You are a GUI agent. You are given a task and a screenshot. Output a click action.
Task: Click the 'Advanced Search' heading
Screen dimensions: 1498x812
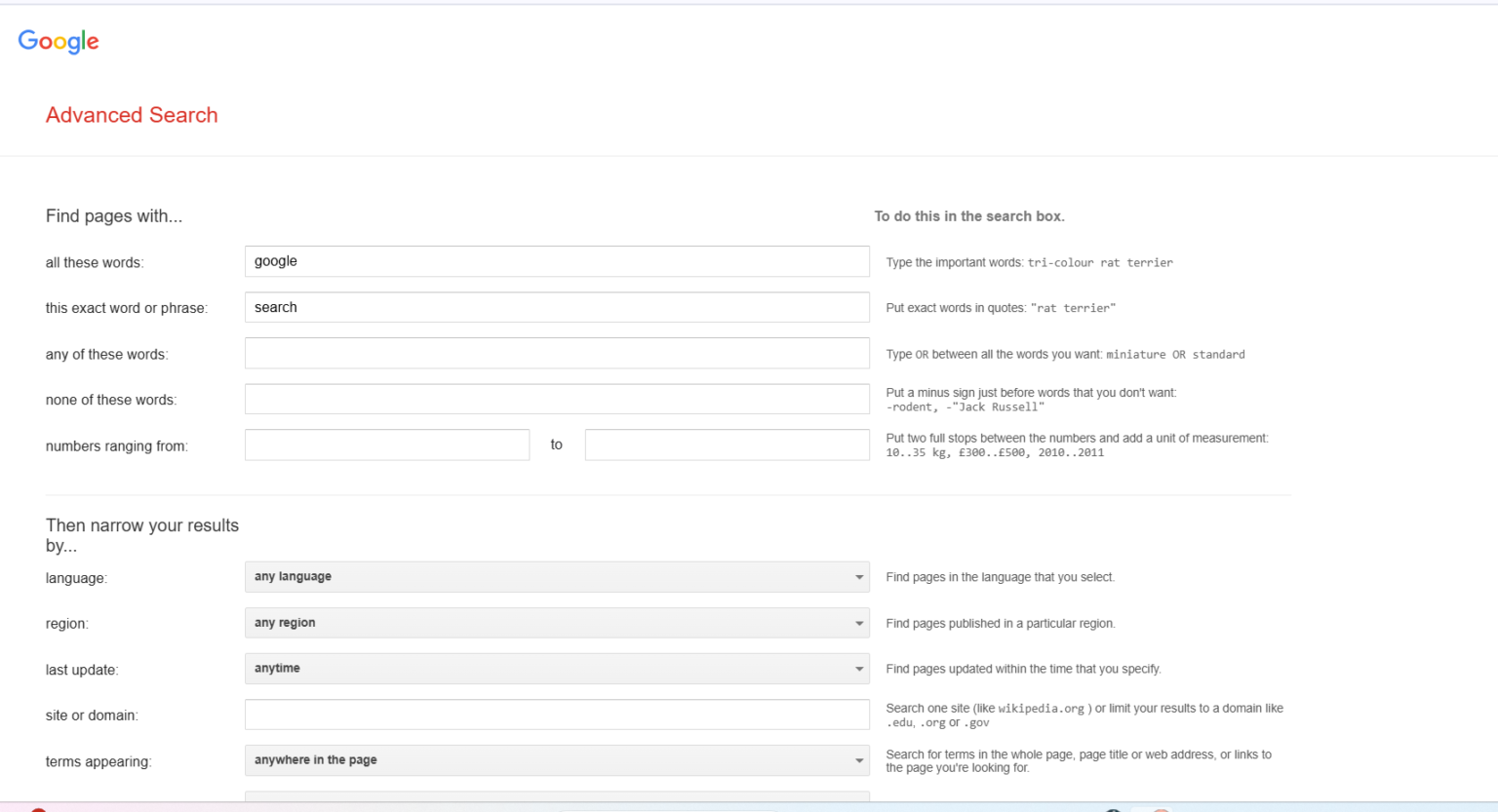131,115
